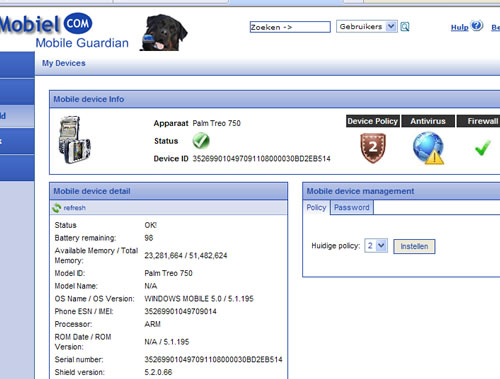This screenshot has width=500, height=379.
Task: Select the Processor value ARM
Action: 152,324
